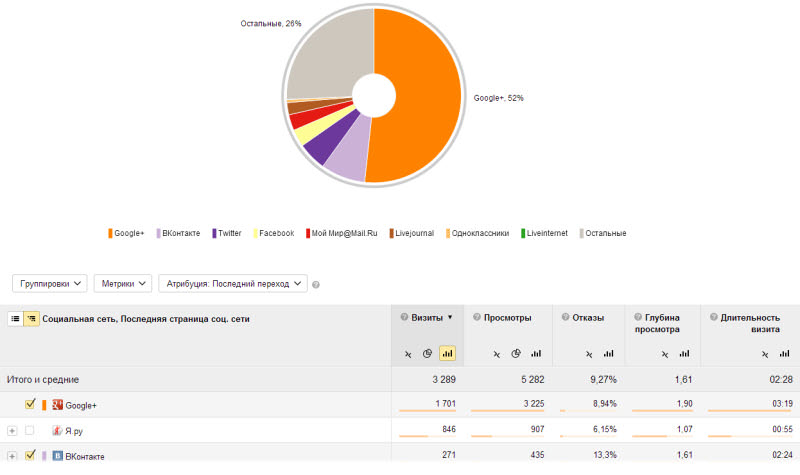Expand the ВКонтакте row

(x=12, y=456)
